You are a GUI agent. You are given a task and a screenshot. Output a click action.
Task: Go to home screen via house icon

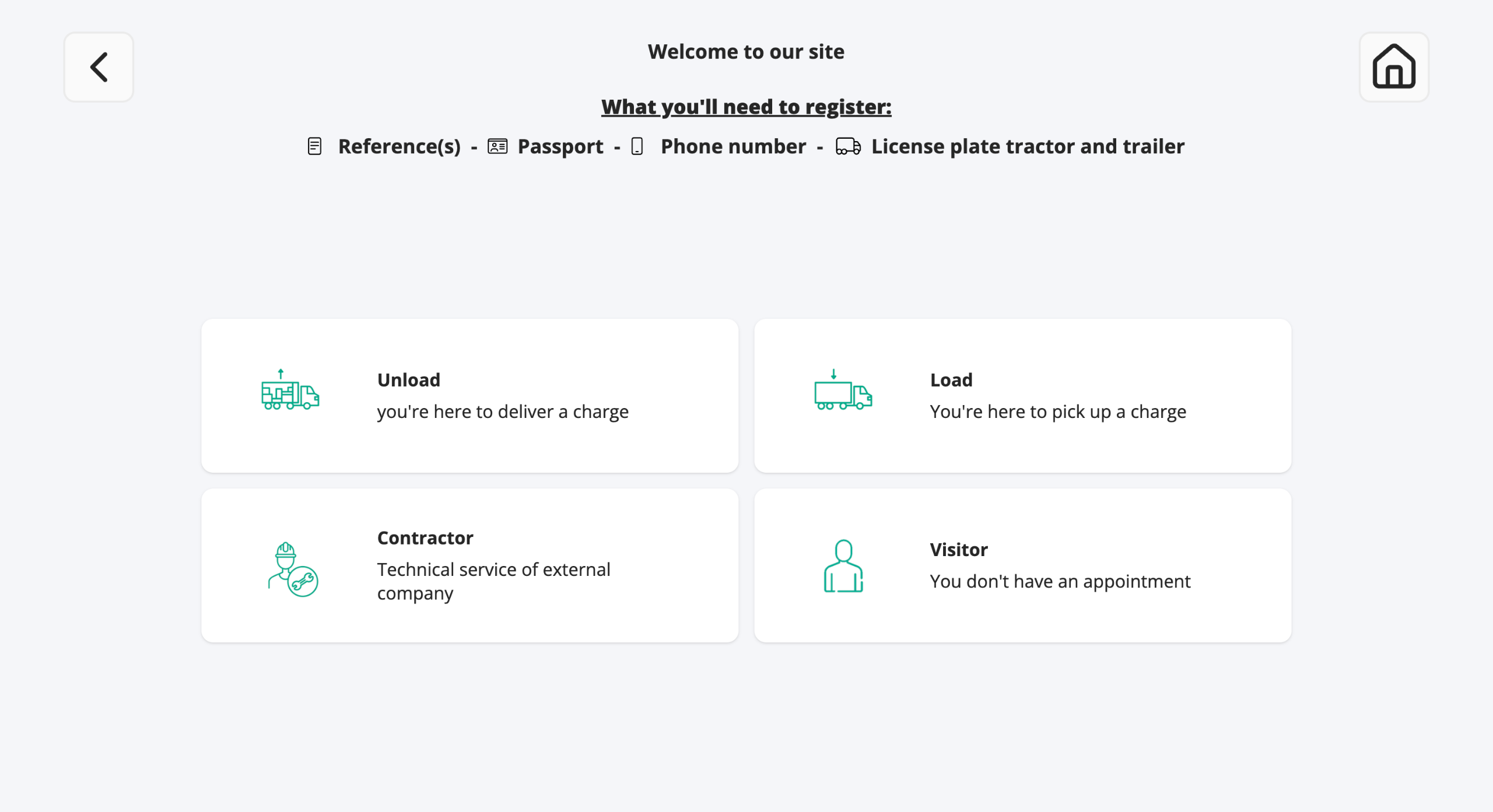pyautogui.click(x=1393, y=67)
